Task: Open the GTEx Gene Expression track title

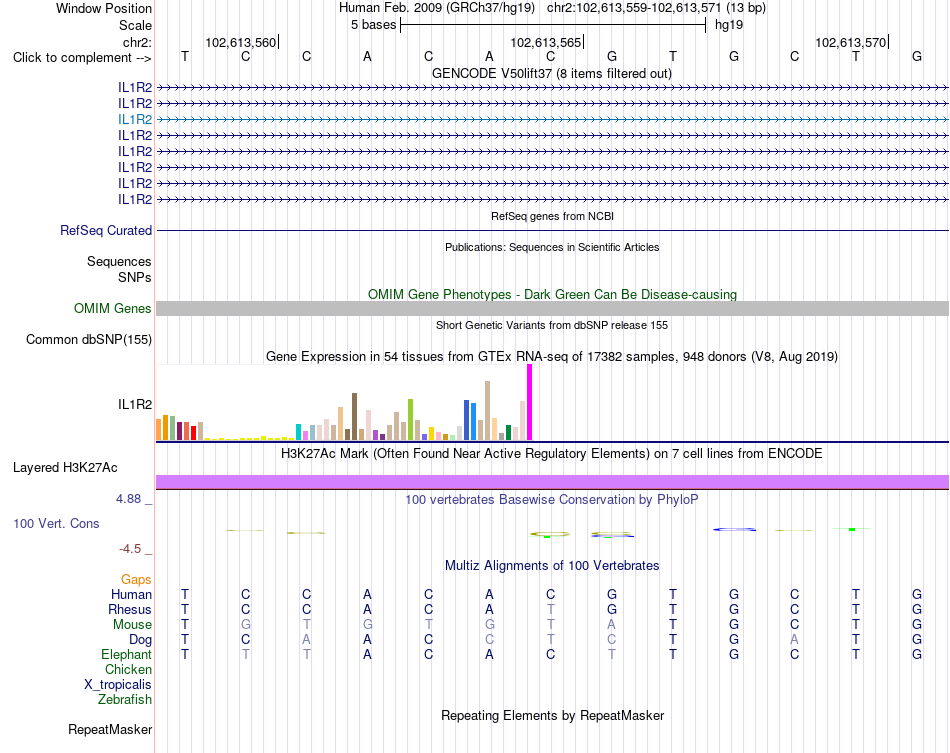Action: tap(552, 356)
